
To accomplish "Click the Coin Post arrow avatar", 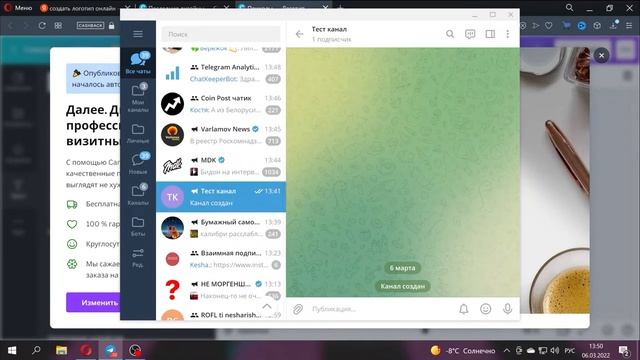I will (x=172, y=104).
